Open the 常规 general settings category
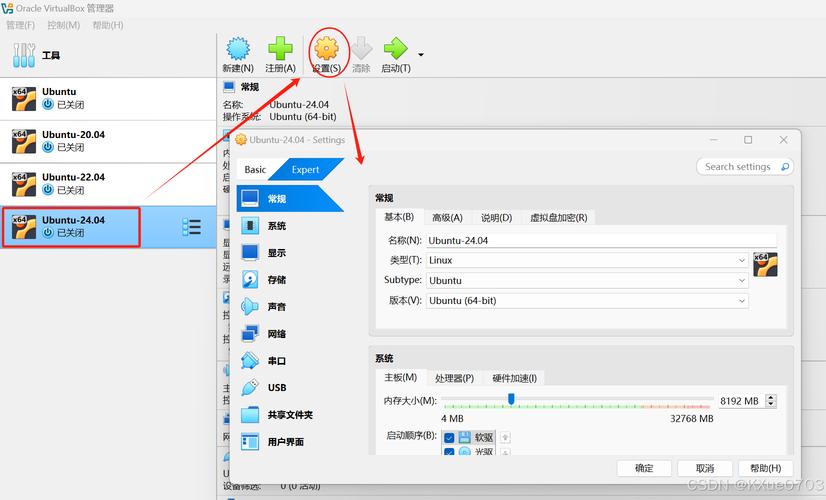 tap(289, 199)
